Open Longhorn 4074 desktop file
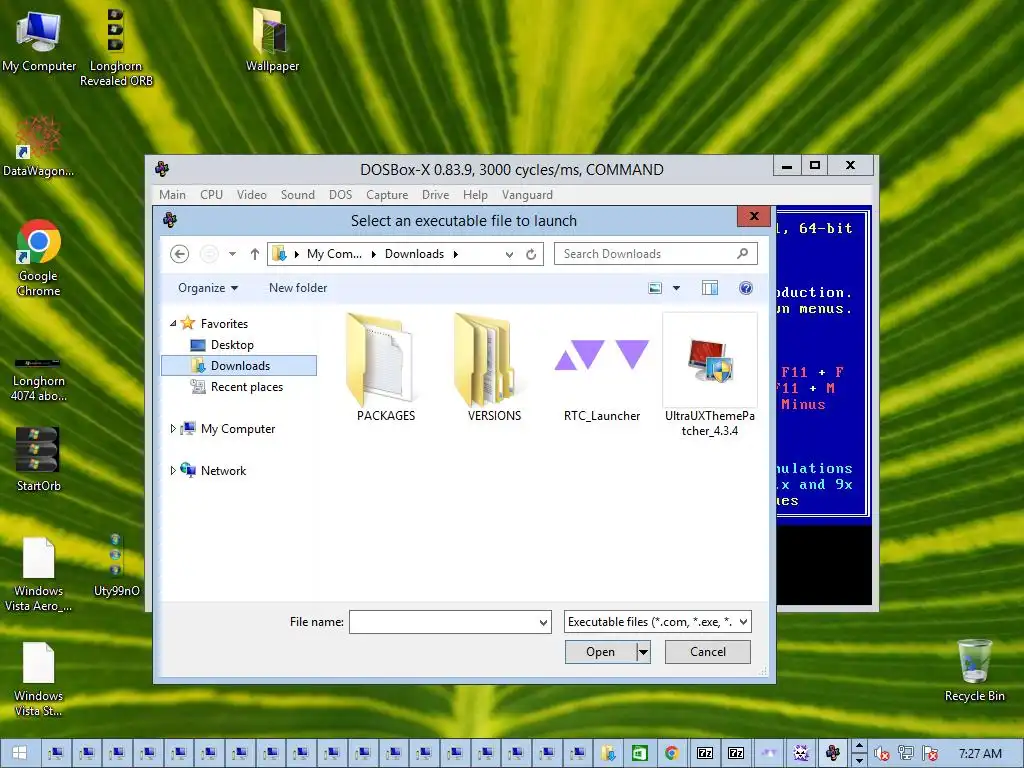This screenshot has width=1024, height=768. (39, 379)
